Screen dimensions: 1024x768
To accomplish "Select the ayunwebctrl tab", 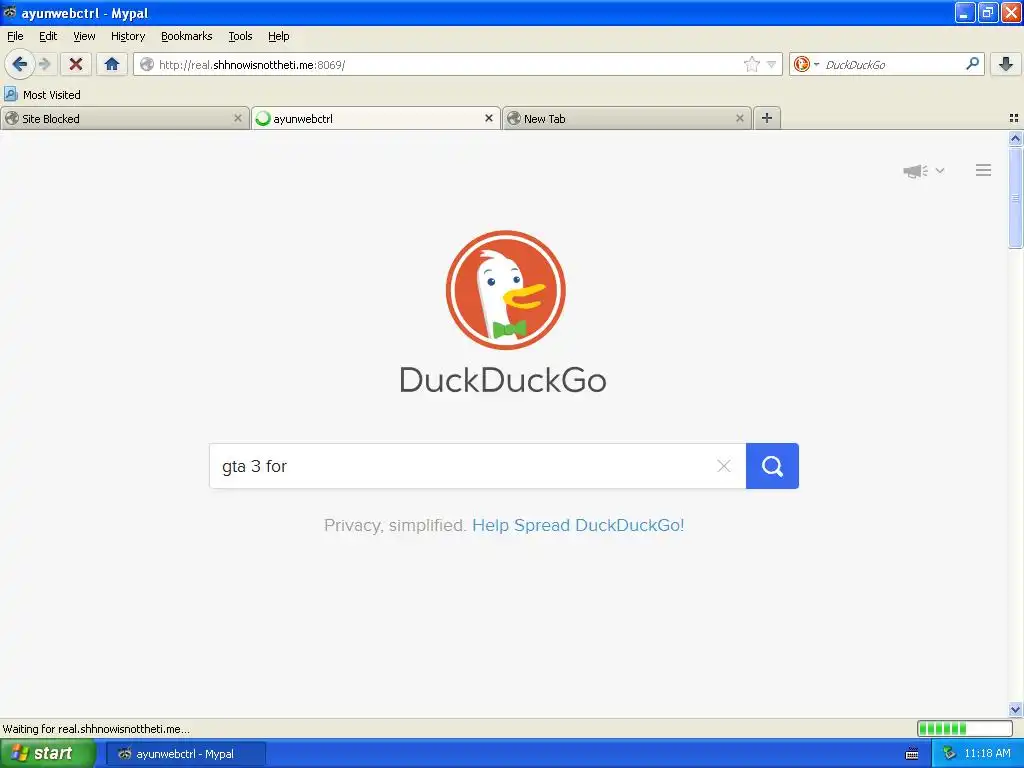I will pyautogui.click(x=376, y=118).
